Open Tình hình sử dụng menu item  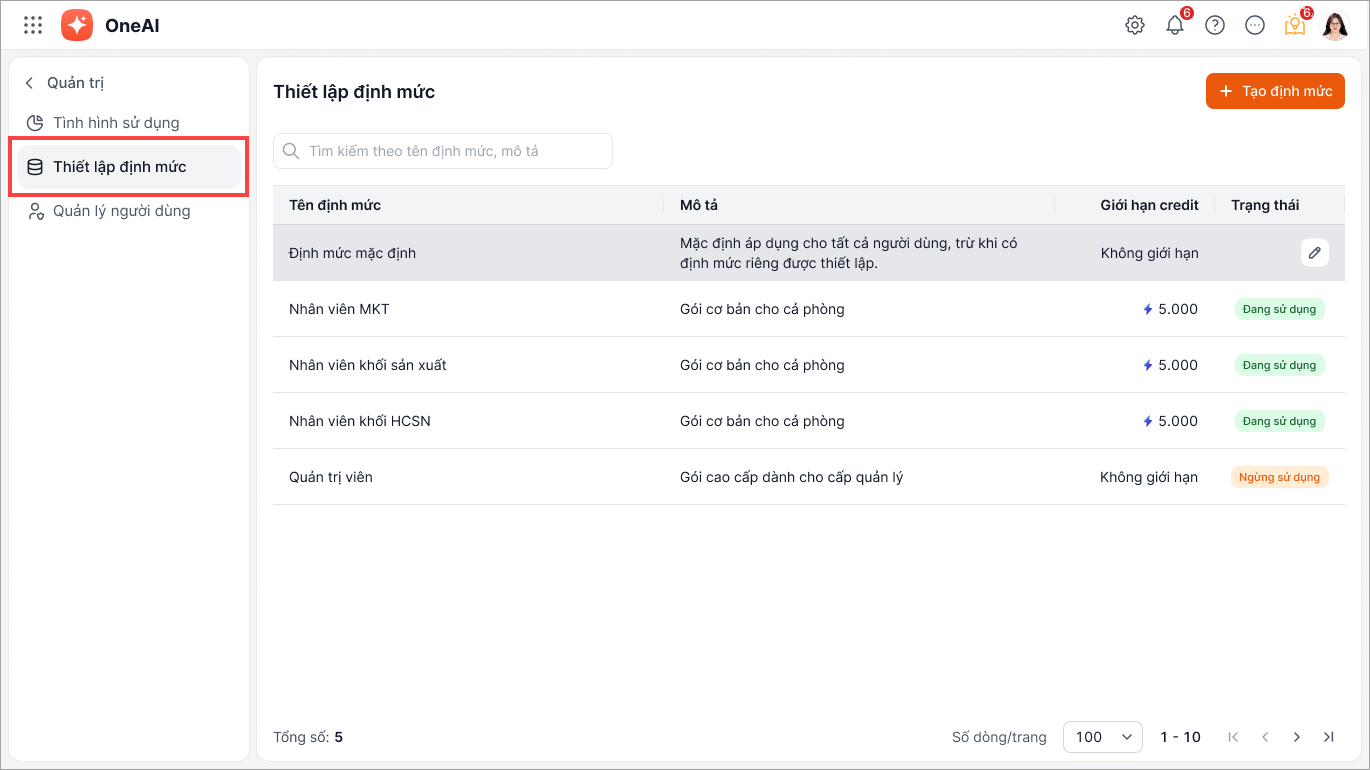116,123
